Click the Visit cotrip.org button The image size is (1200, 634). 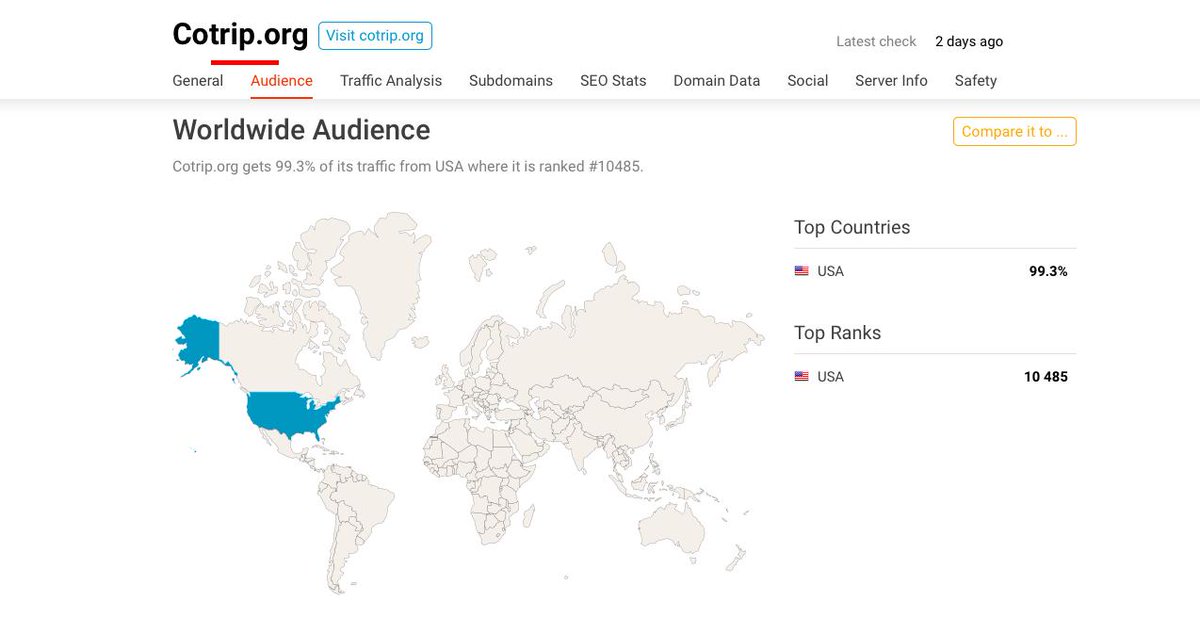point(375,35)
